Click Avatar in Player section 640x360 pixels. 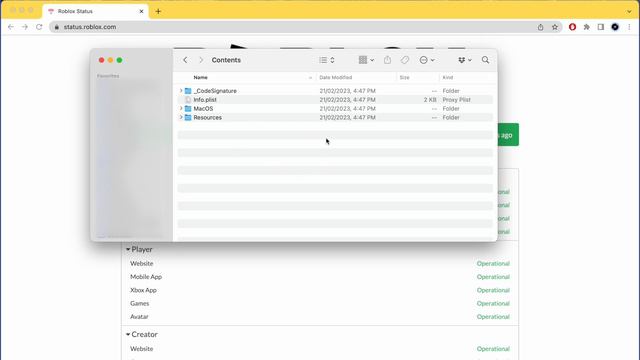pos(139,317)
